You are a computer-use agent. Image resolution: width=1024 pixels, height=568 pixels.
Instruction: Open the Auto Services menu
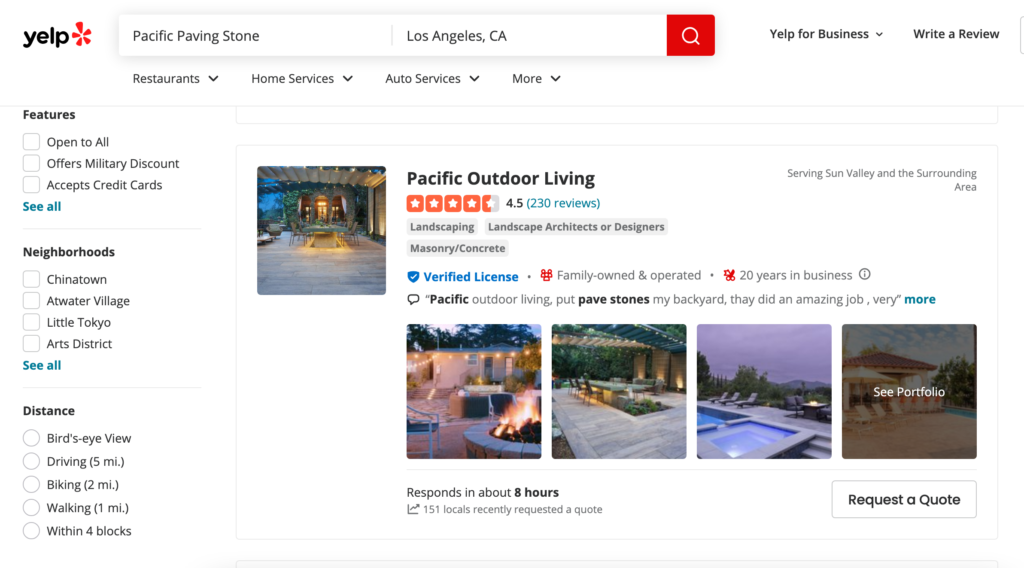pos(432,79)
